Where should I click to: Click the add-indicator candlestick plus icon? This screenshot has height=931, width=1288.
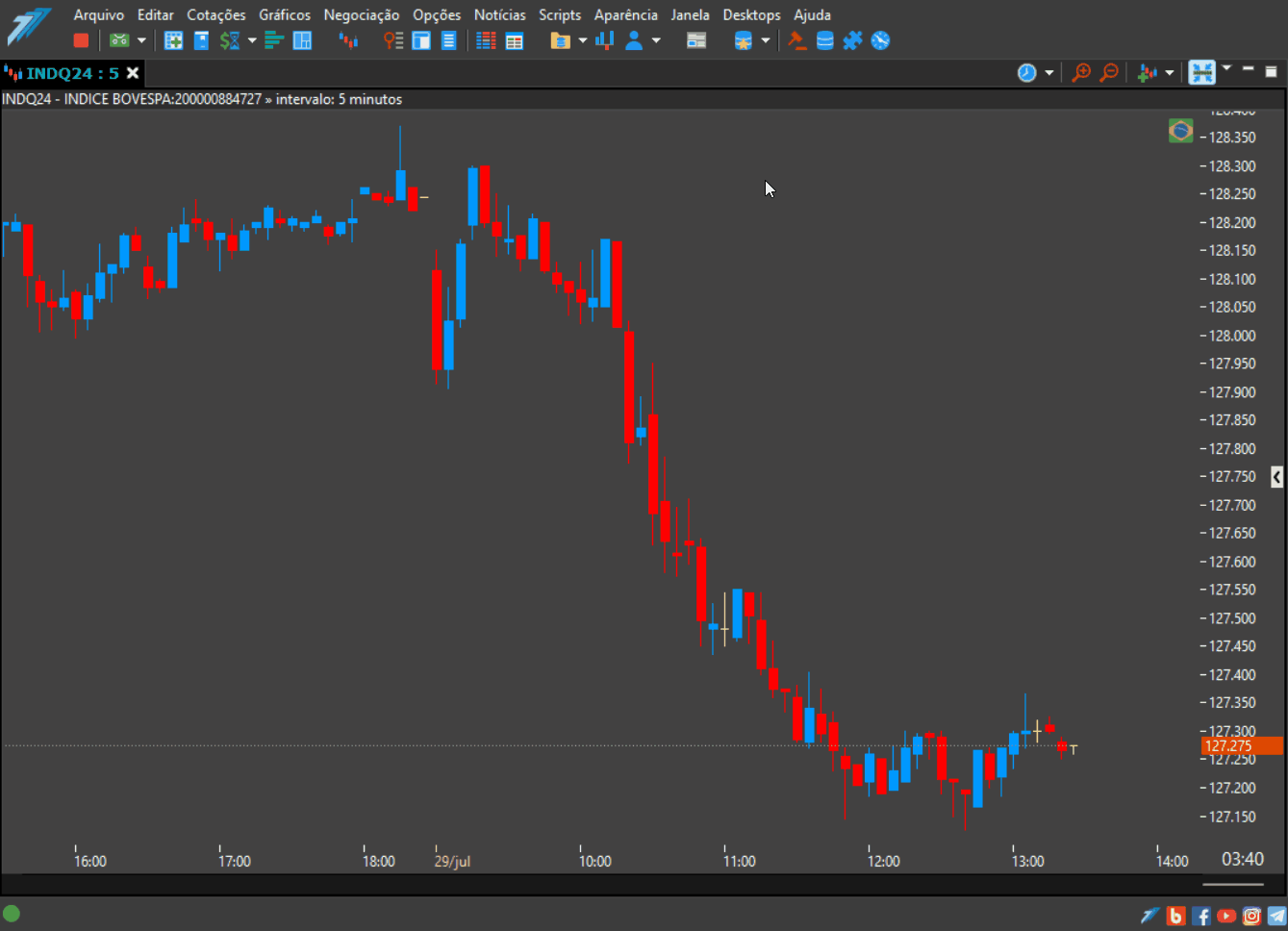[1148, 73]
